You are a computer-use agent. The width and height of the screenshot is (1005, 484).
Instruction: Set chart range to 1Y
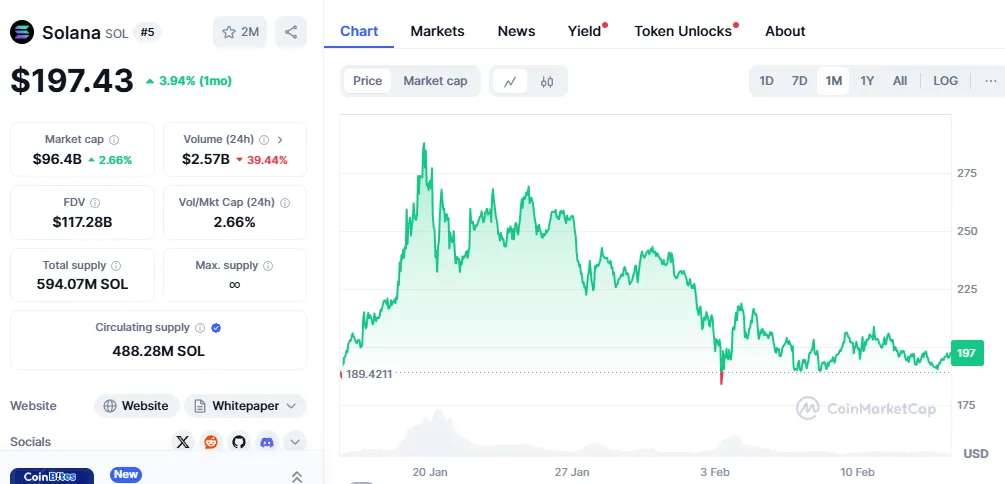[867, 81]
